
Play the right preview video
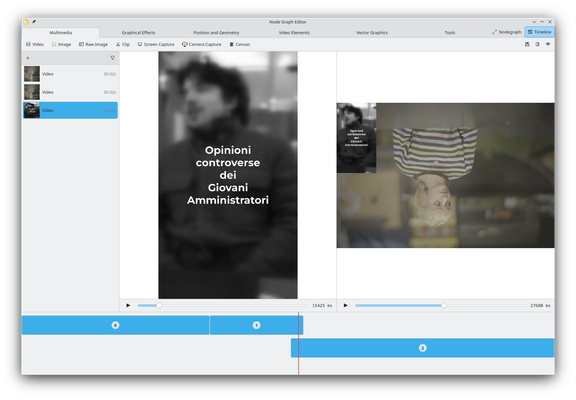(345, 305)
